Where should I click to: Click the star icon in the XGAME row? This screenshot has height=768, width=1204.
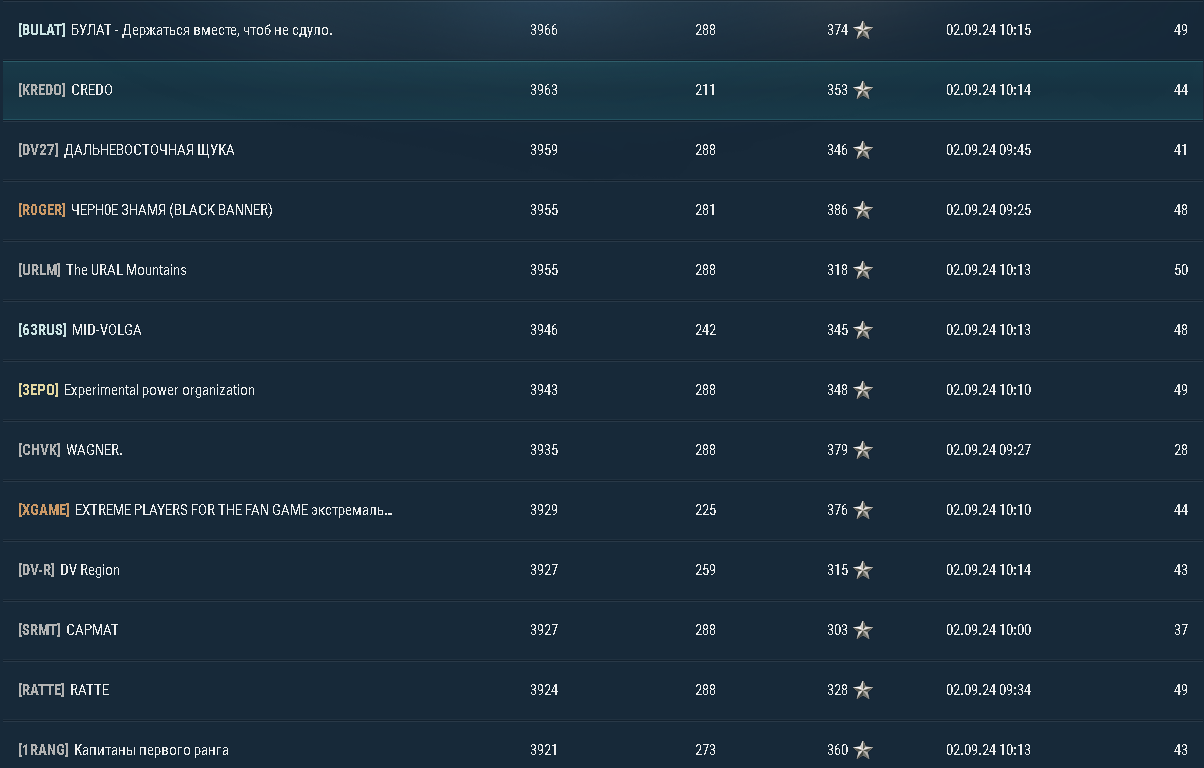pyautogui.click(x=863, y=510)
